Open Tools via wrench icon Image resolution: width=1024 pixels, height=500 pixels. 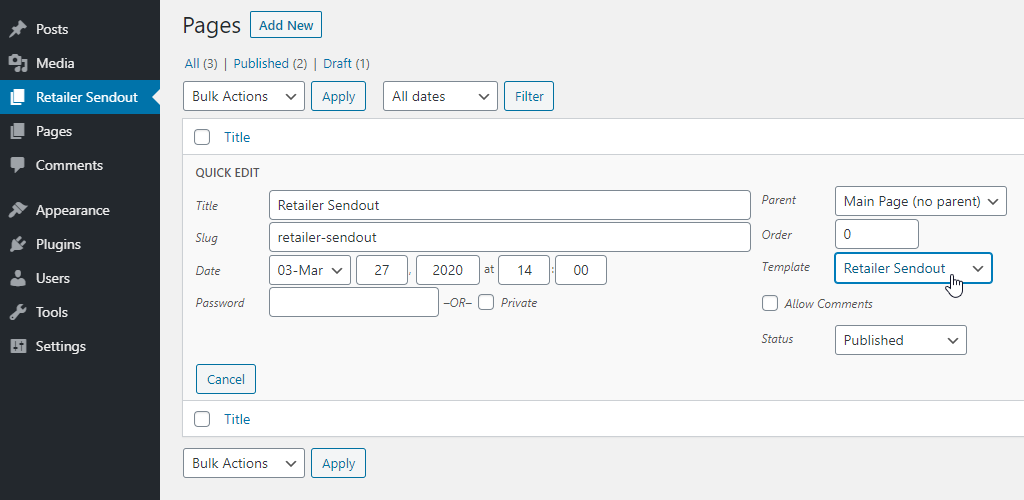(x=18, y=312)
